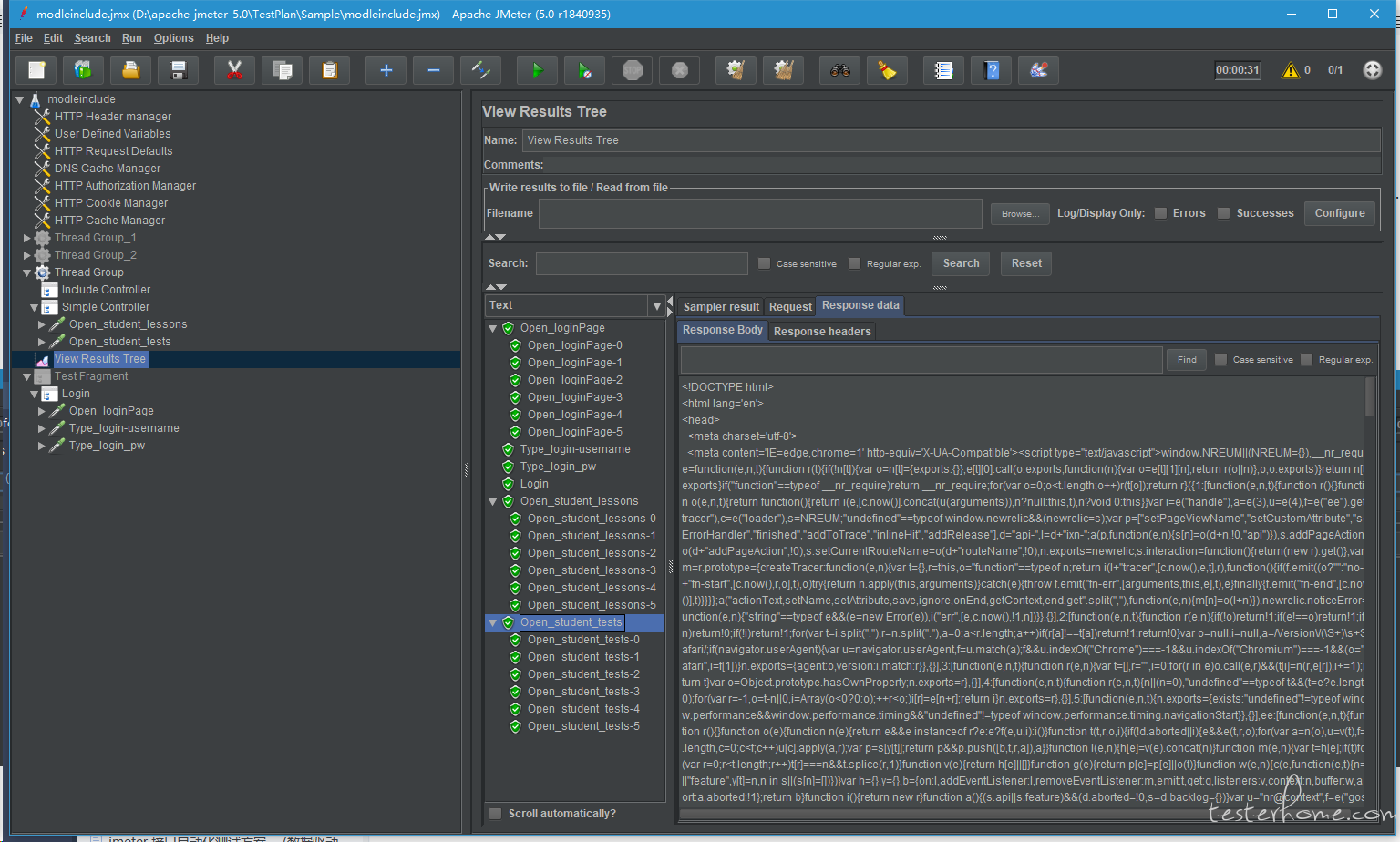Click the Cut scissors icon

(x=234, y=70)
